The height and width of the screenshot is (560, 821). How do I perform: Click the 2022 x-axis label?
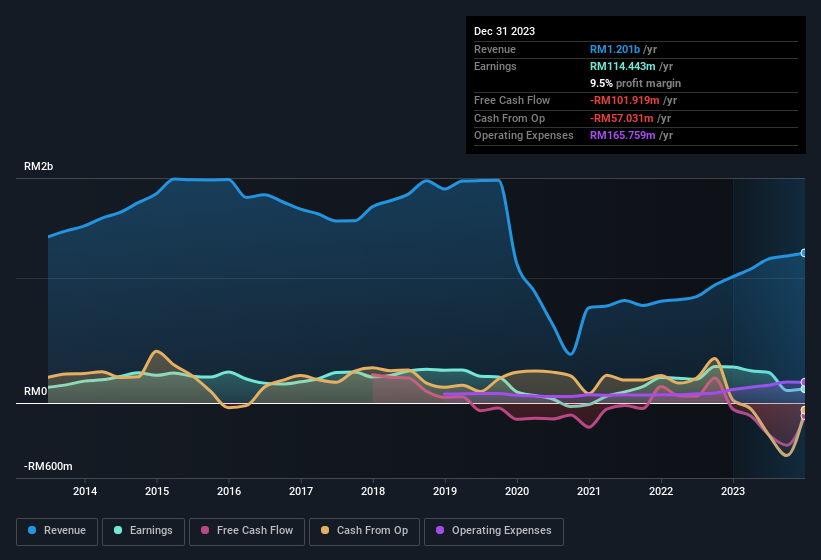[661, 491]
